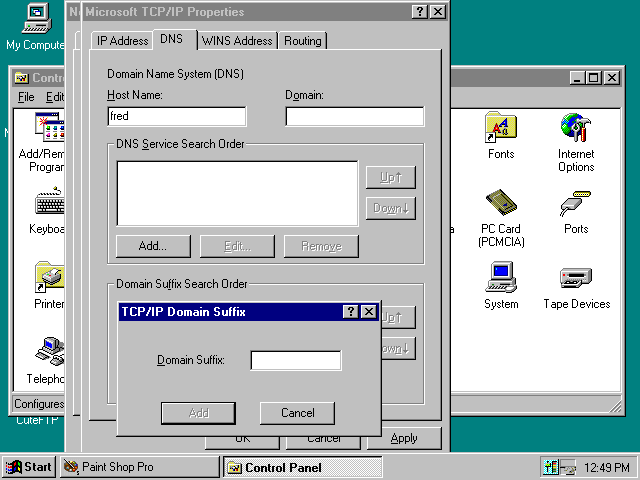Click the Add button in Domain Suffix dialog
This screenshot has height=480, width=640.
coord(198,413)
